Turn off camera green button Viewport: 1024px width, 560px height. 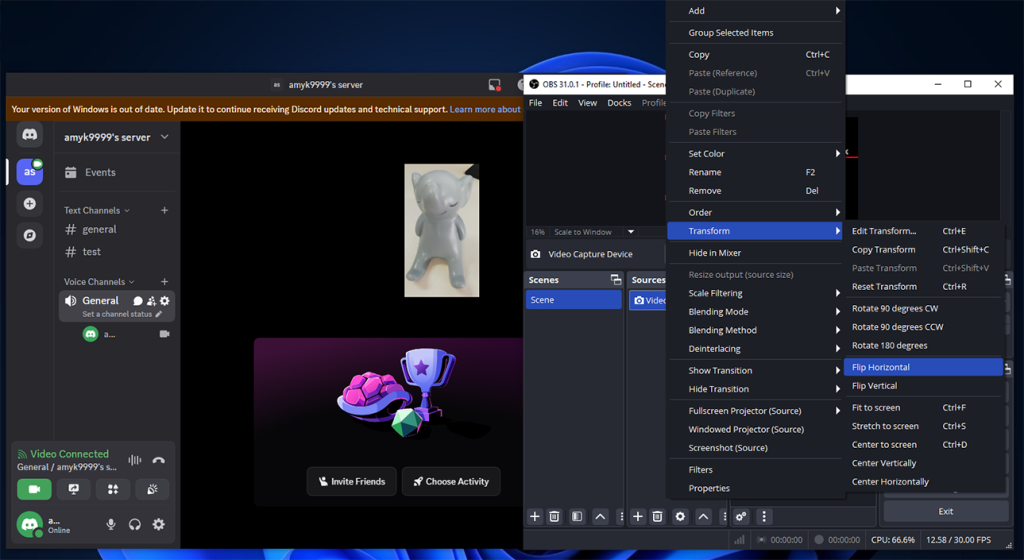tap(34, 489)
